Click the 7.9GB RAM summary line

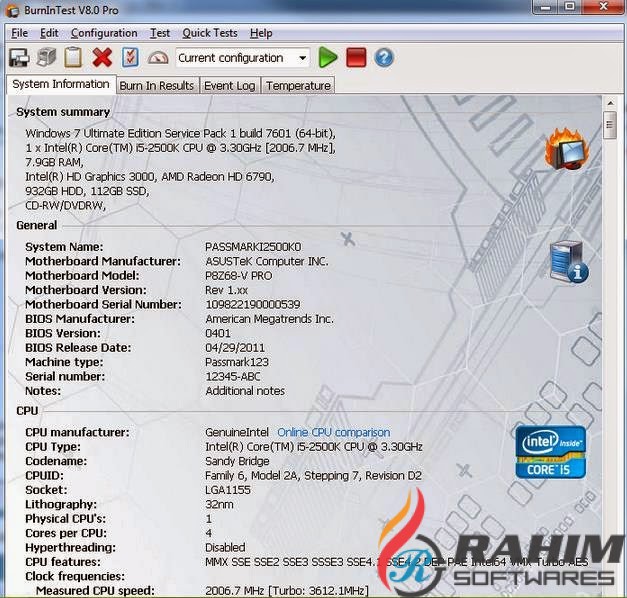(54, 162)
